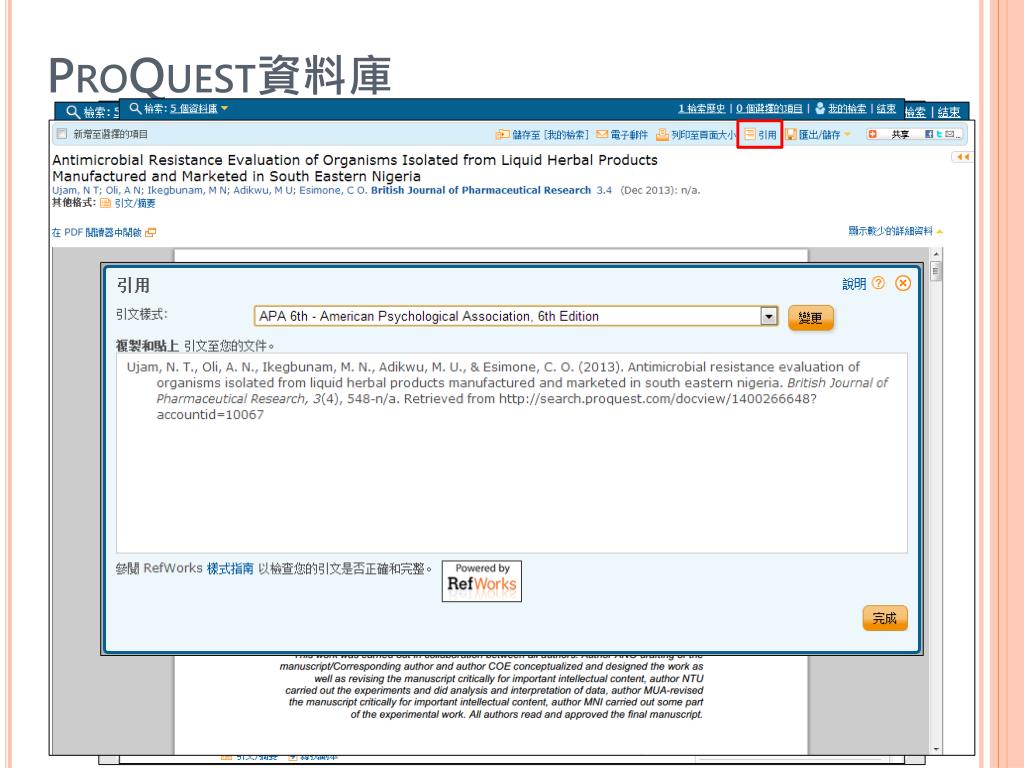Click inside the APA citation text box
The image size is (1024, 768).
tap(511, 453)
